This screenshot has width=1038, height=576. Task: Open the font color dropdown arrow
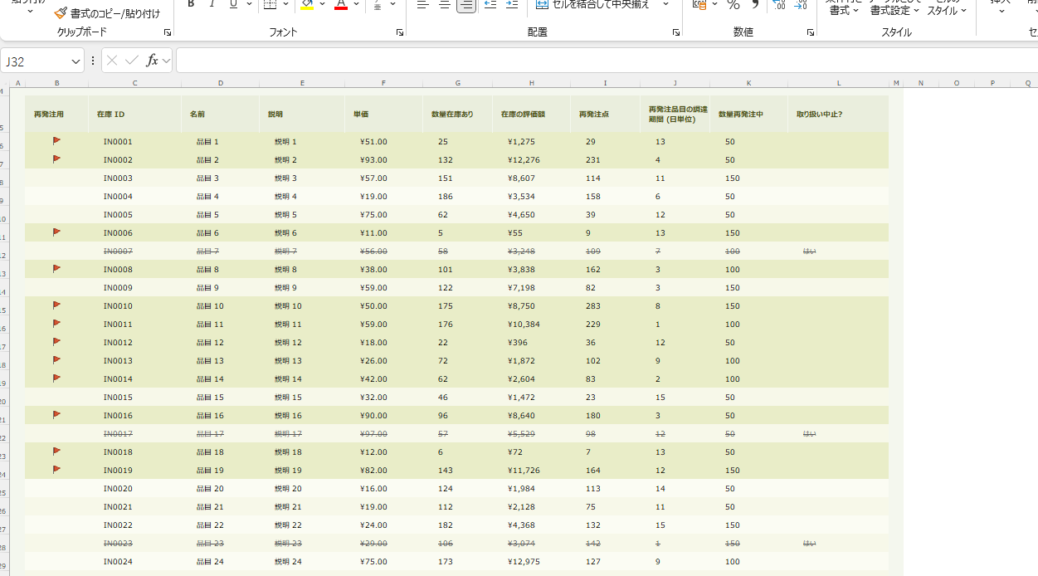(356, 5)
